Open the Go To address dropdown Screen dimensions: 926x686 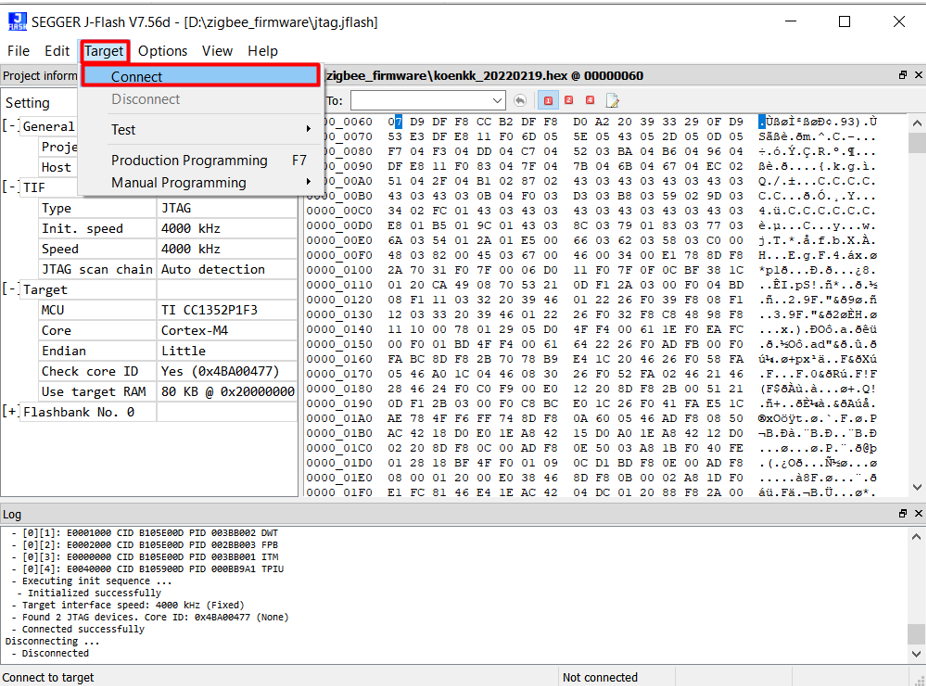coord(497,100)
